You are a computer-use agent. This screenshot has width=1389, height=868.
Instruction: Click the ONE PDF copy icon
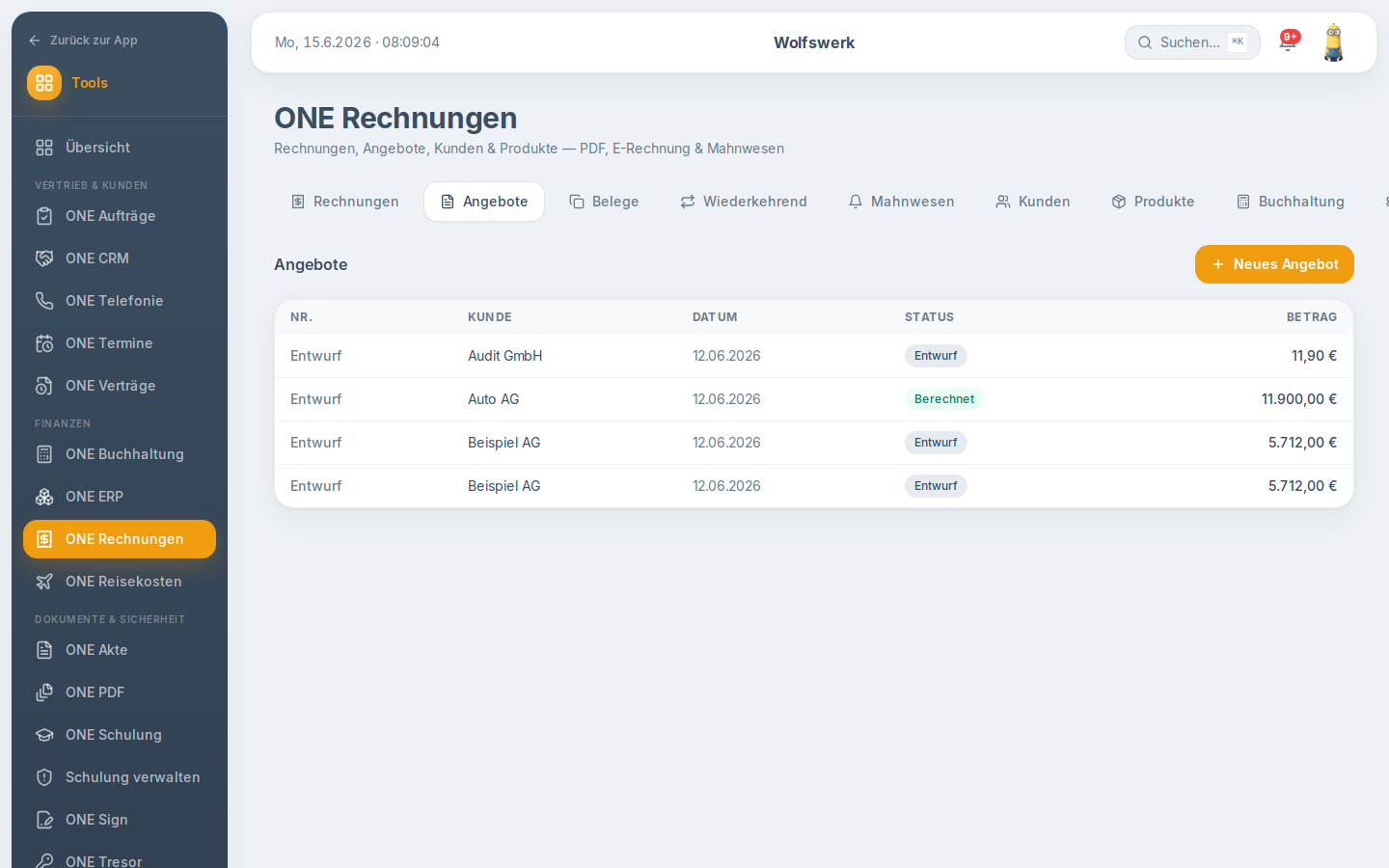pyautogui.click(x=44, y=692)
